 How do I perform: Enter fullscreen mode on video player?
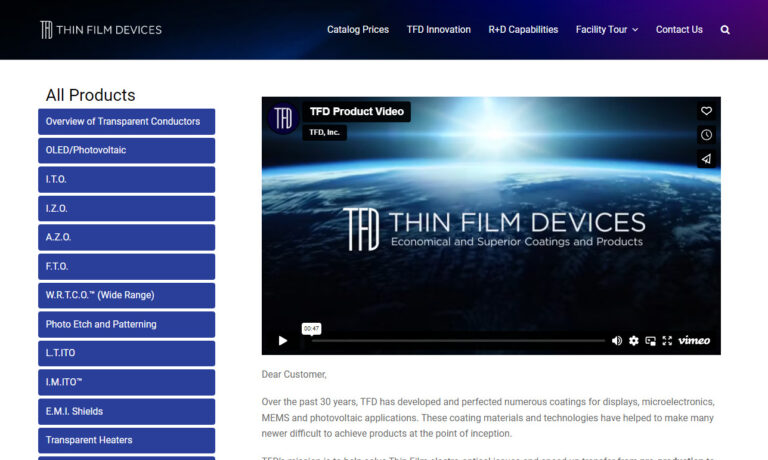click(667, 340)
